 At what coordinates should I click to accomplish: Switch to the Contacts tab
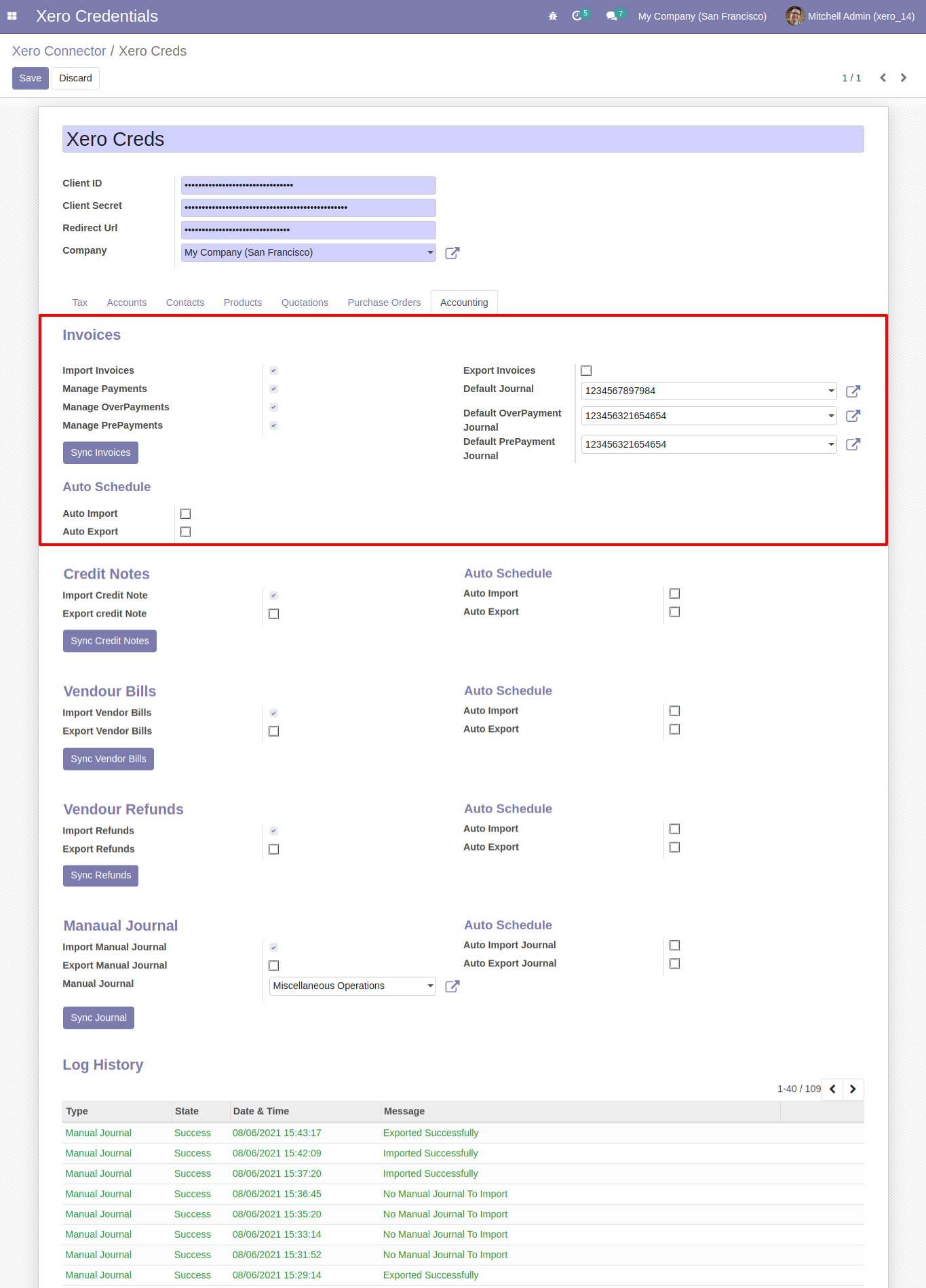(185, 303)
